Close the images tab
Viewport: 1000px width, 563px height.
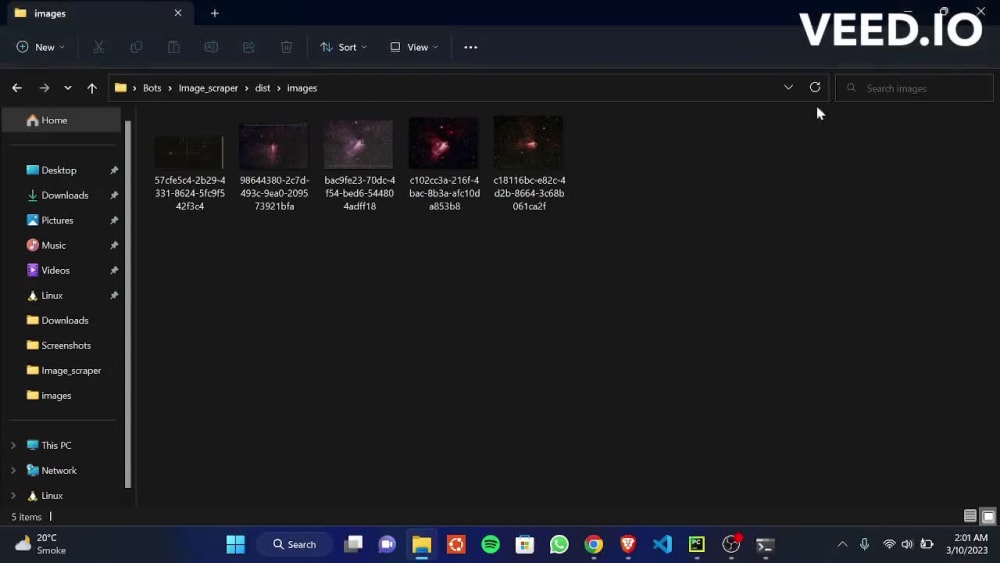[178, 13]
